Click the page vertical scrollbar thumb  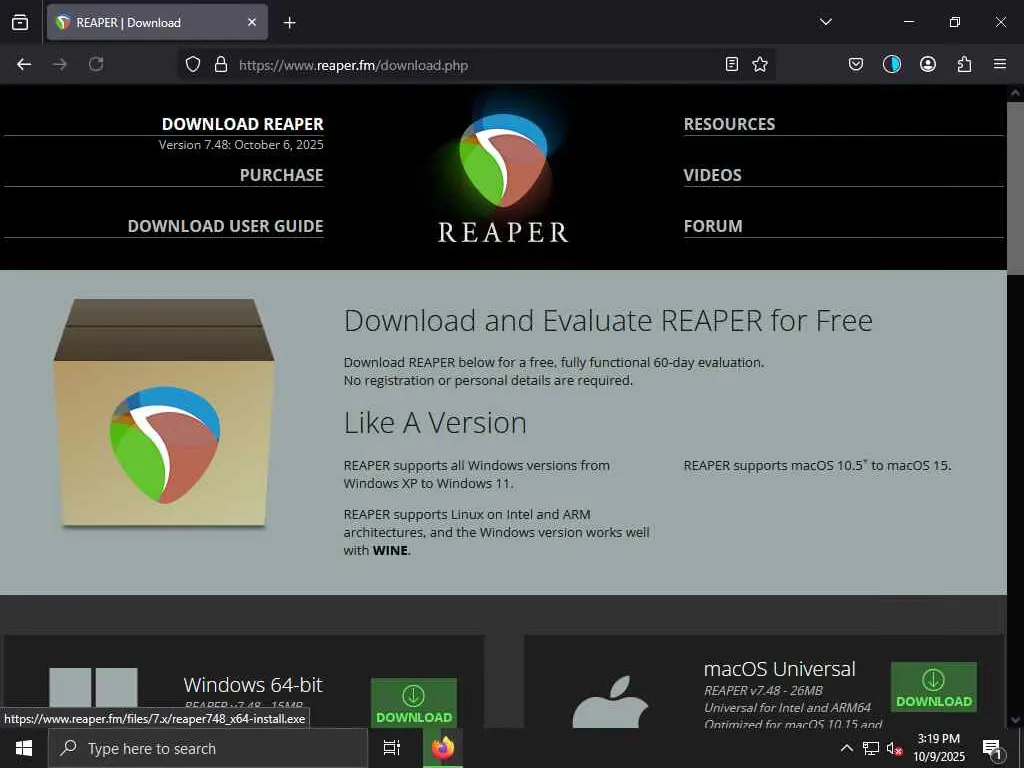pyautogui.click(x=1015, y=188)
